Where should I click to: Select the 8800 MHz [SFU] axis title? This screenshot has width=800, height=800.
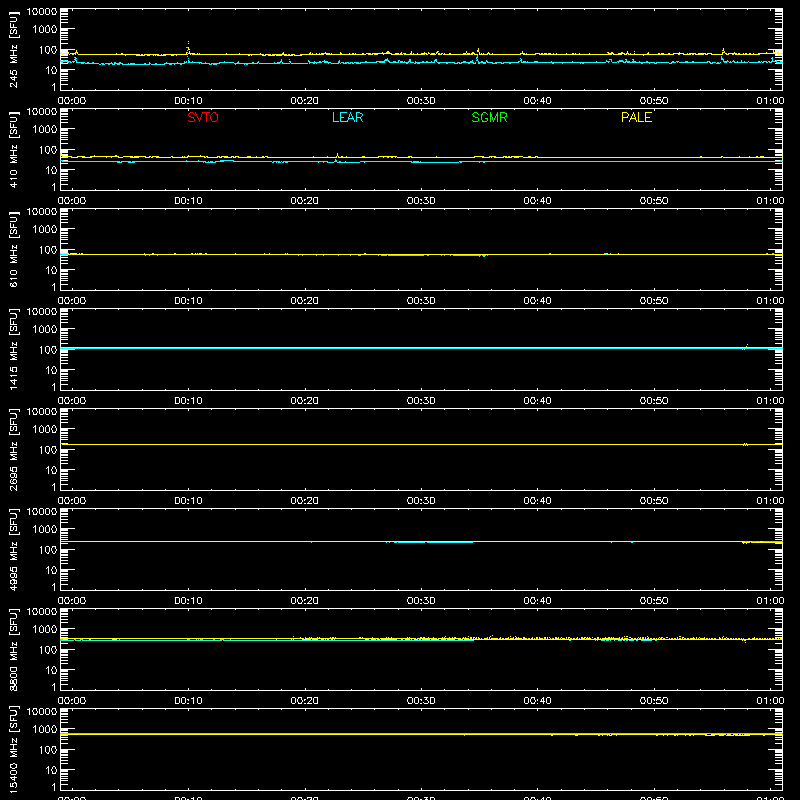(14, 649)
